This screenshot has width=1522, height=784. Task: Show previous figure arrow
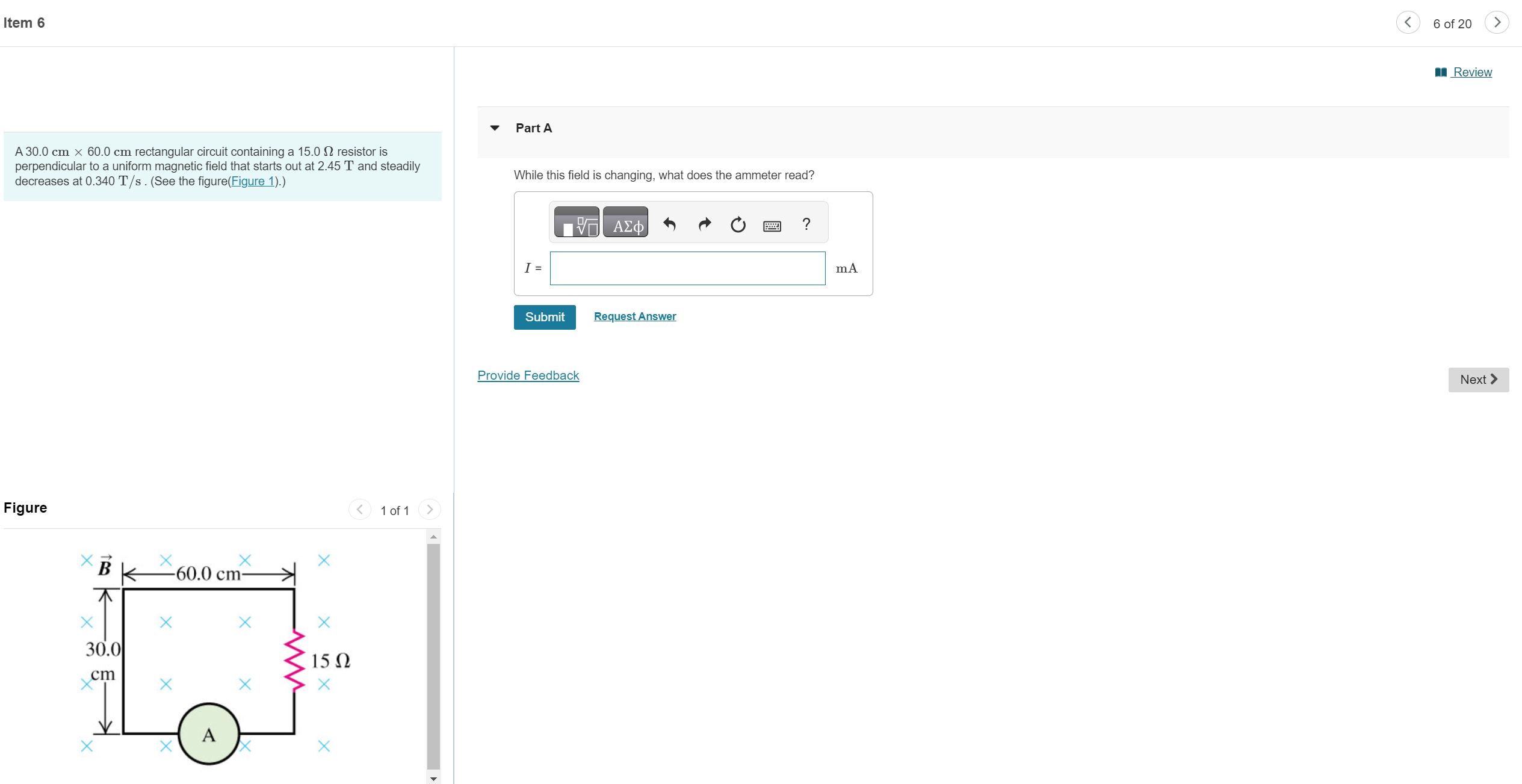pyautogui.click(x=359, y=510)
